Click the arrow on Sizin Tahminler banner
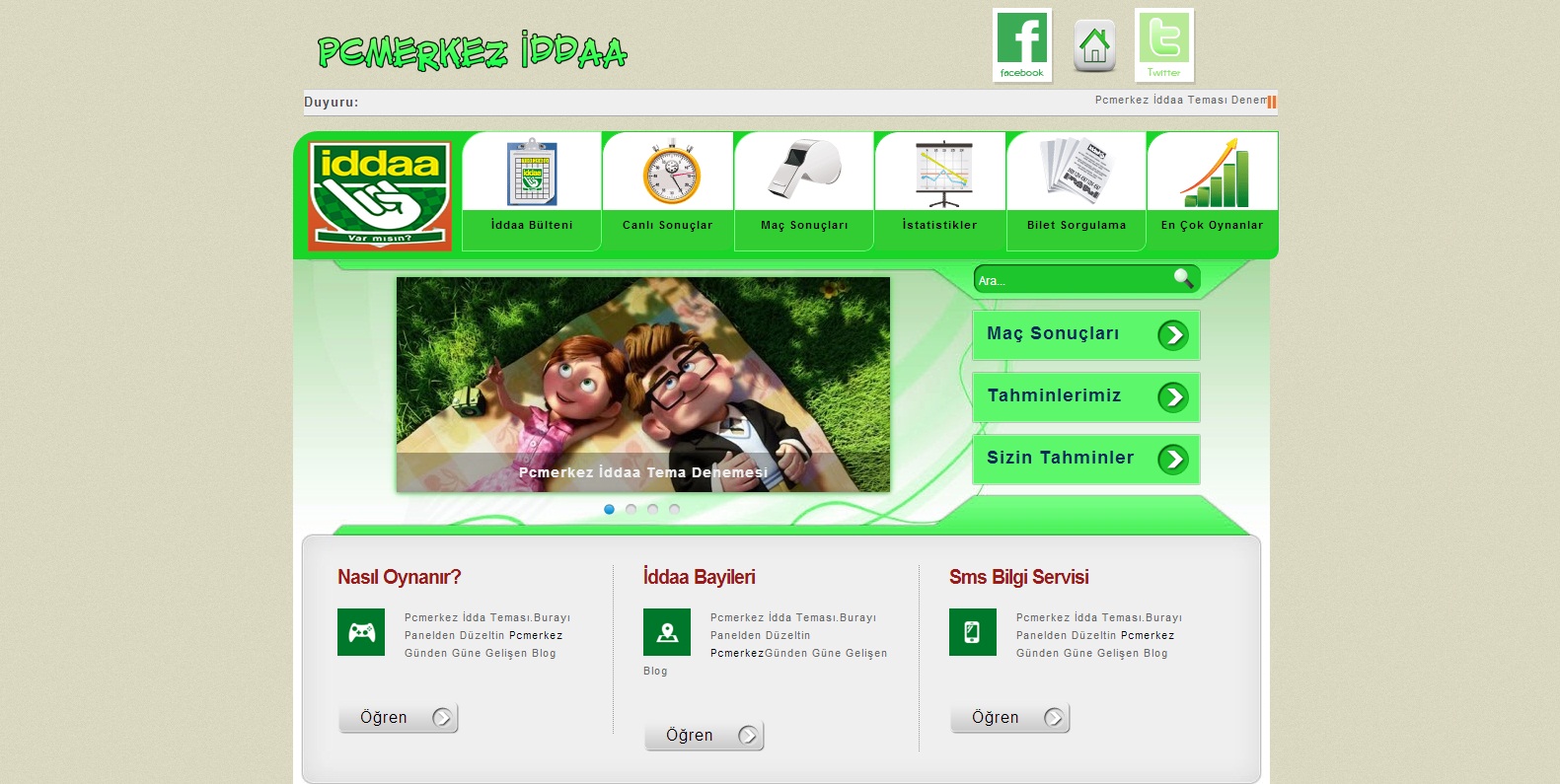Image resolution: width=1560 pixels, height=784 pixels. [1173, 460]
